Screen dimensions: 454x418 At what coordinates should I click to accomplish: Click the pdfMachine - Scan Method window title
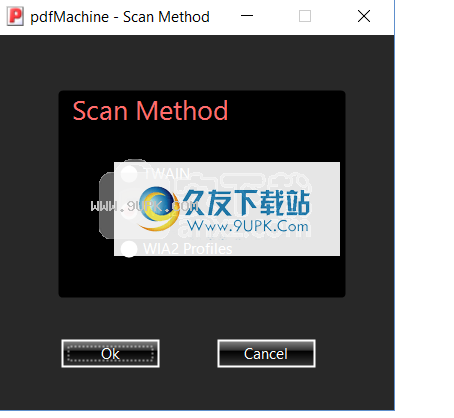[120, 17]
